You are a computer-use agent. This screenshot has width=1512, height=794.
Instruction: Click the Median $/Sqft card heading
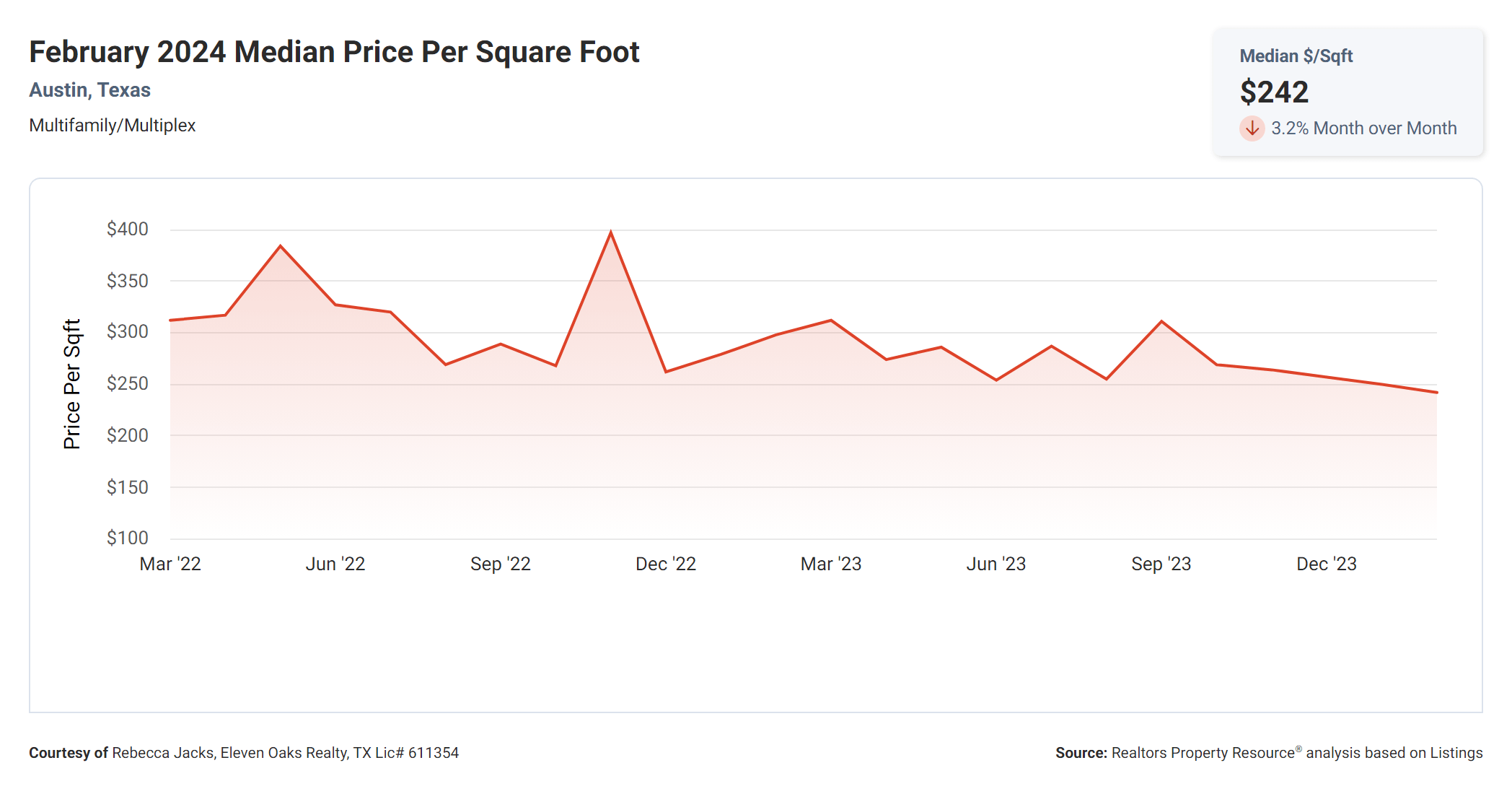tap(1296, 56)
